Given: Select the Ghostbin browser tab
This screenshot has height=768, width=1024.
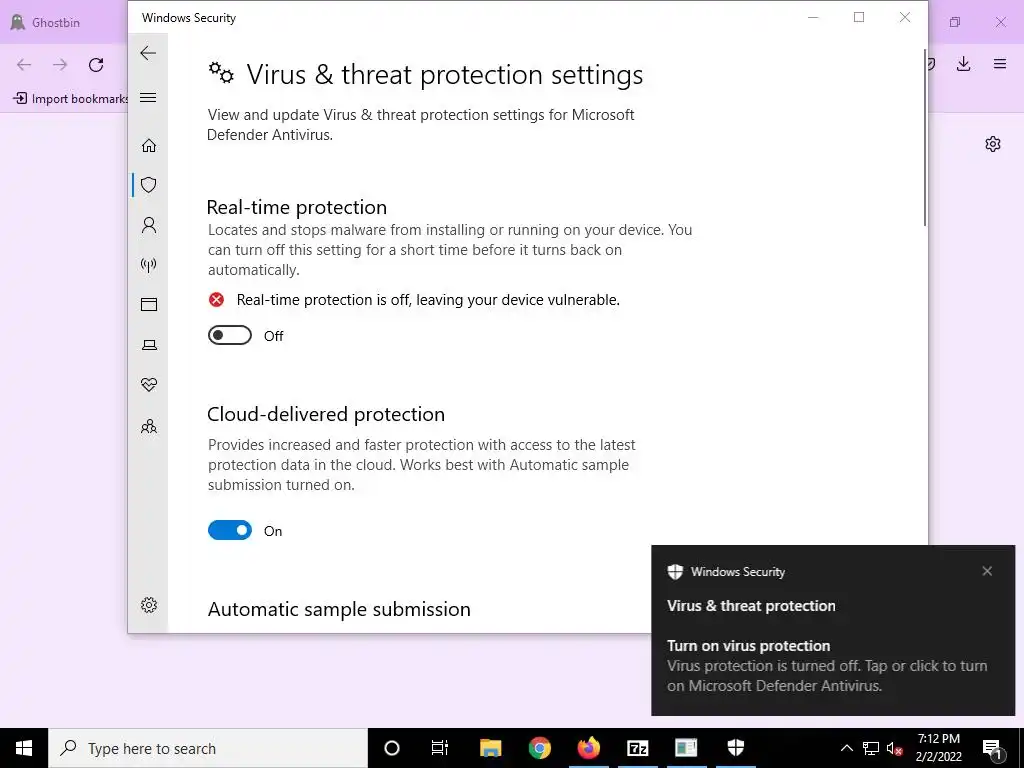Looking at the screenshot, I should [x=65, y=22].
